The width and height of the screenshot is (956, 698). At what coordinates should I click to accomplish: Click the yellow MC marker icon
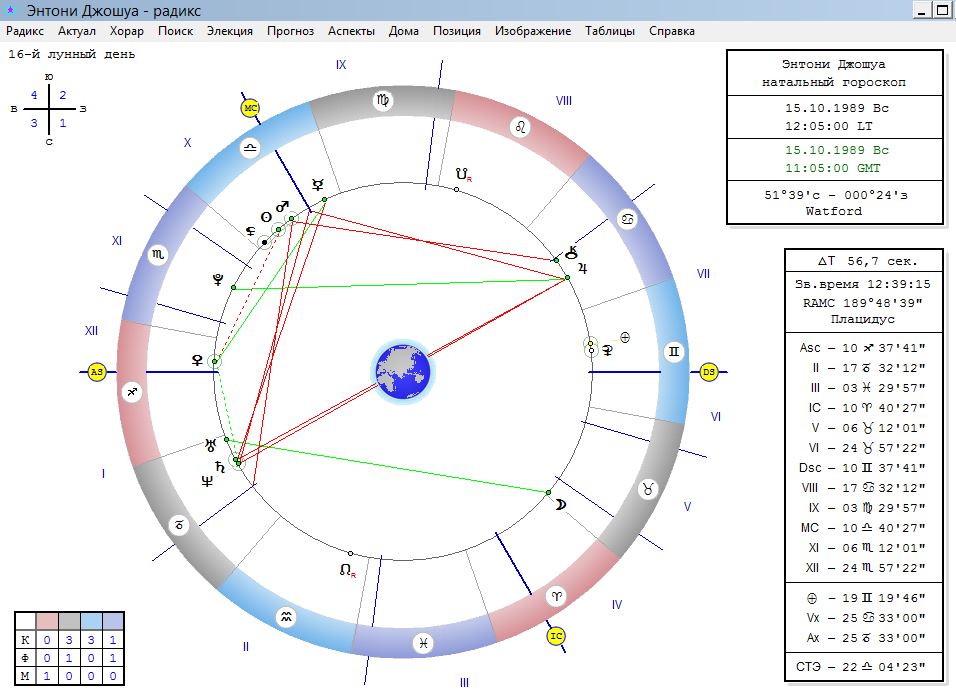pyautogui.click(x=251, y=108)
